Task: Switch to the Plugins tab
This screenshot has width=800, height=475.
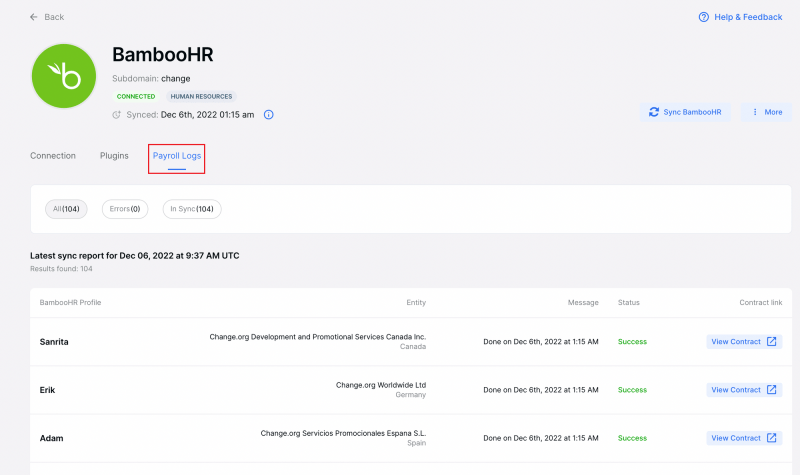Action: tap(114, 156)
